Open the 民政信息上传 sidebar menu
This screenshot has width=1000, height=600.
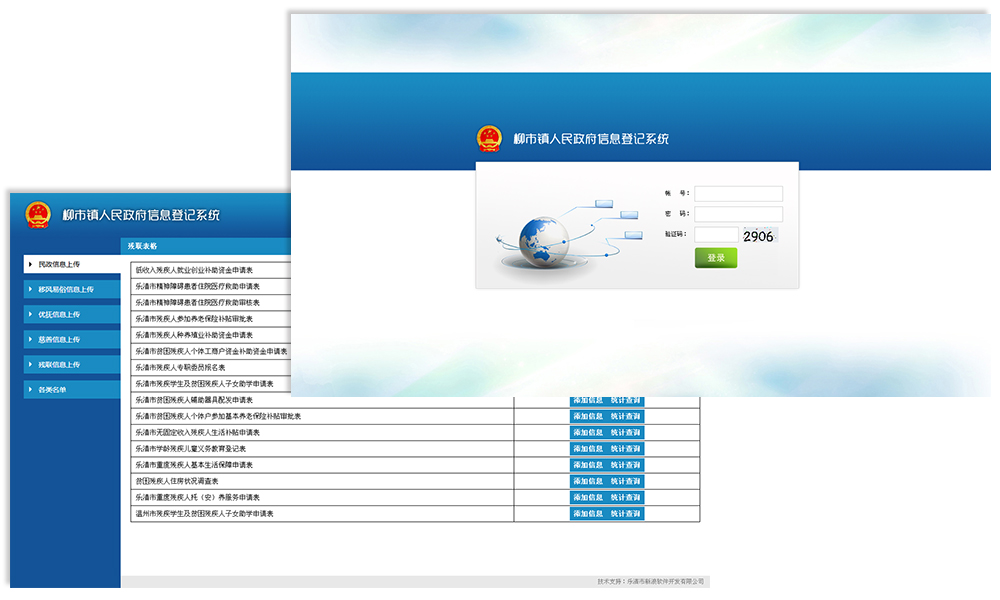pyautogui.click(x=72, y=265)
